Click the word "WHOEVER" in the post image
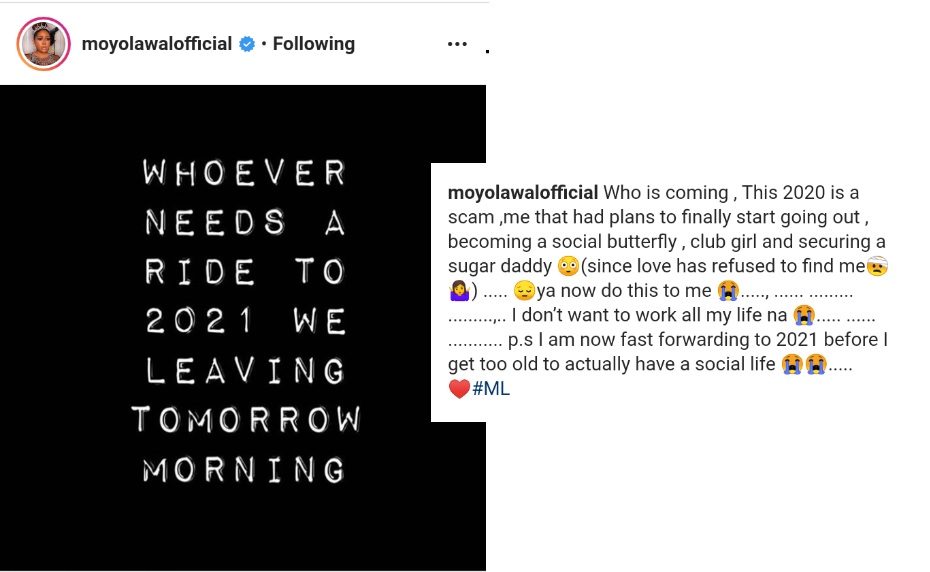Image resolution: width=930 pixels, height=572 pixels. click(x=245, y=172)
